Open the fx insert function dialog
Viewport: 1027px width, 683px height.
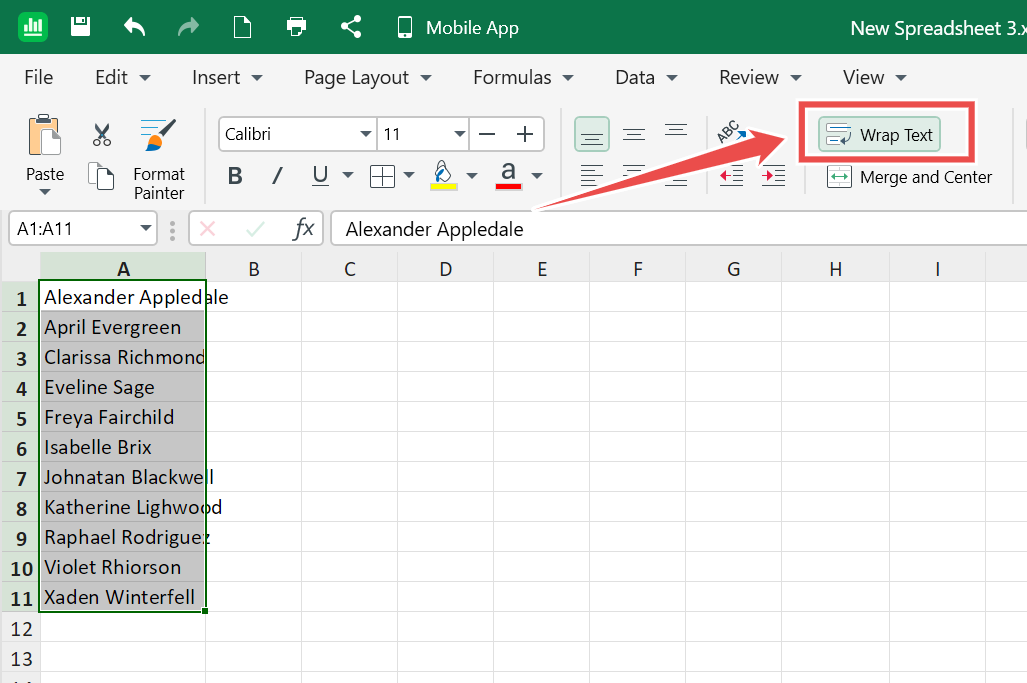304,229
